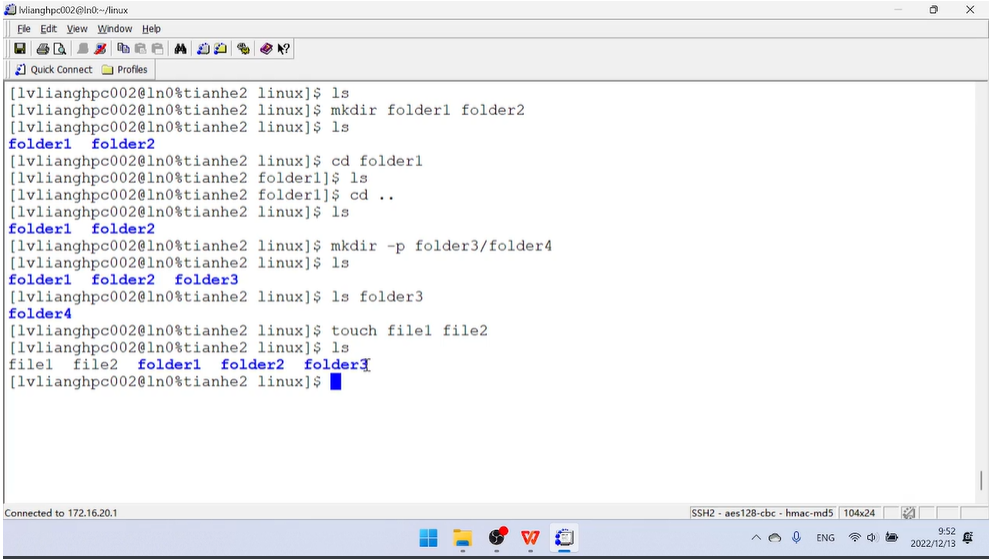
Task: Expand the hidden tray icons chevron
Action: (x=756, y=538)
